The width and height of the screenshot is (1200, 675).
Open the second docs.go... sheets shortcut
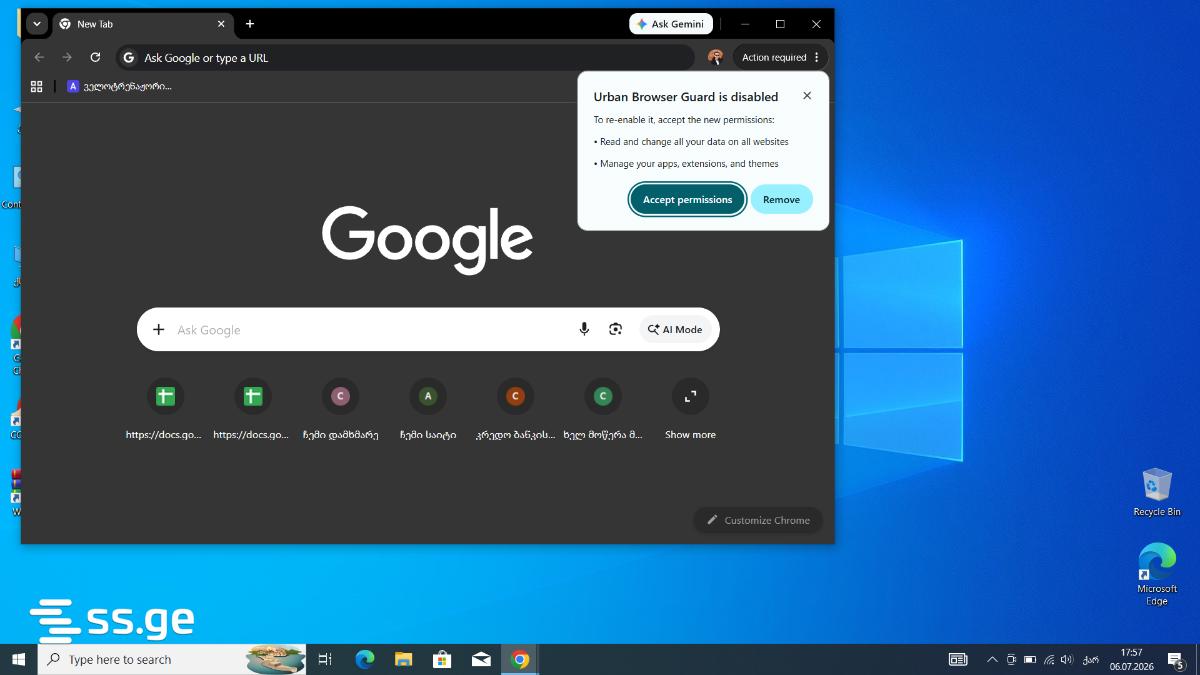[253, 409]
